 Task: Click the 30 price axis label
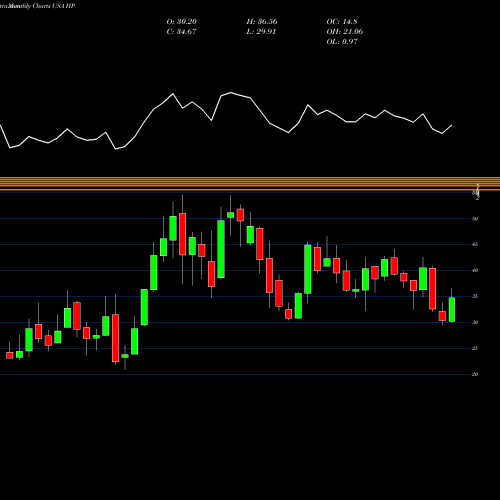click(475, 322)
